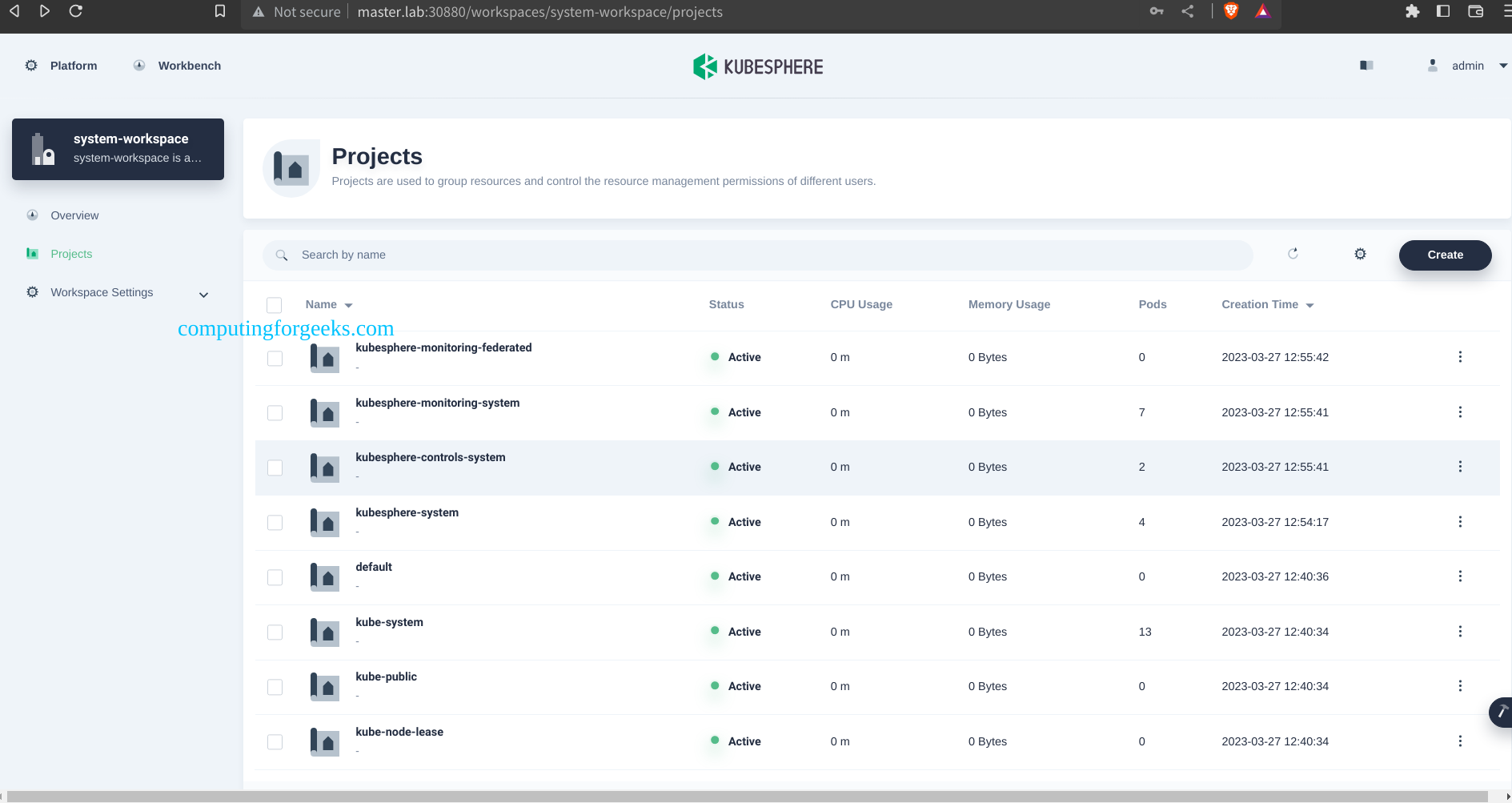
Task: Click the KubeSphere logo in the header
Action: click(756, 66)
